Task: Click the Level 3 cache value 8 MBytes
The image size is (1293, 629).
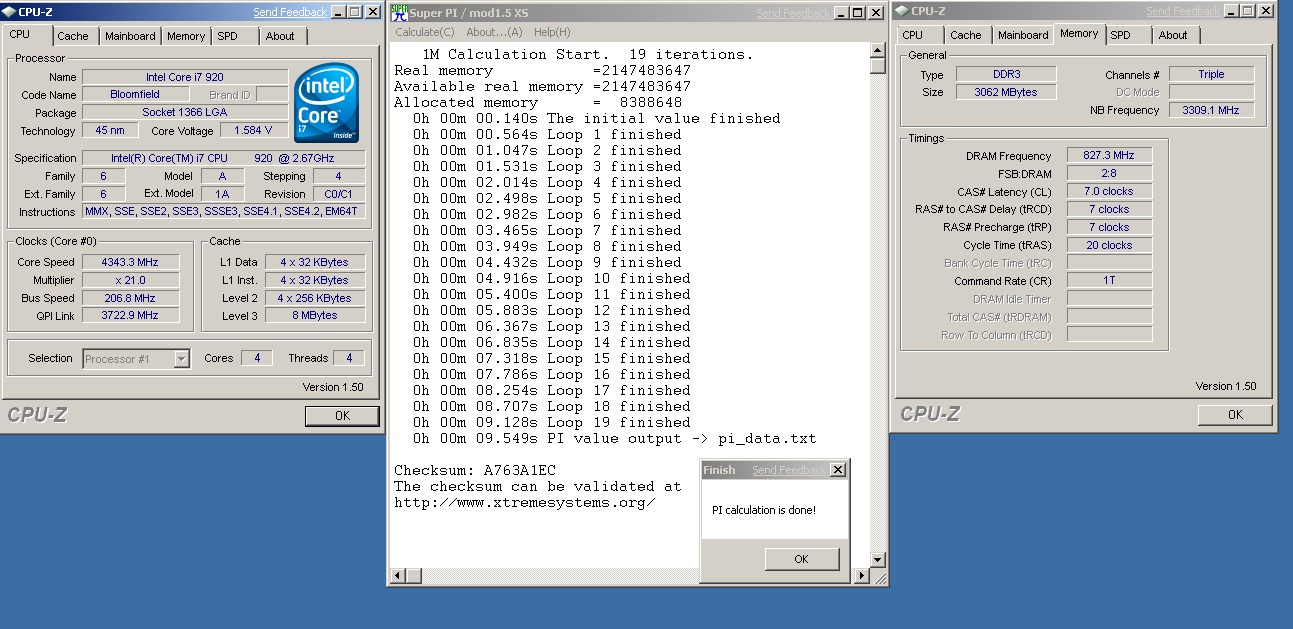Action: [315, 316]
